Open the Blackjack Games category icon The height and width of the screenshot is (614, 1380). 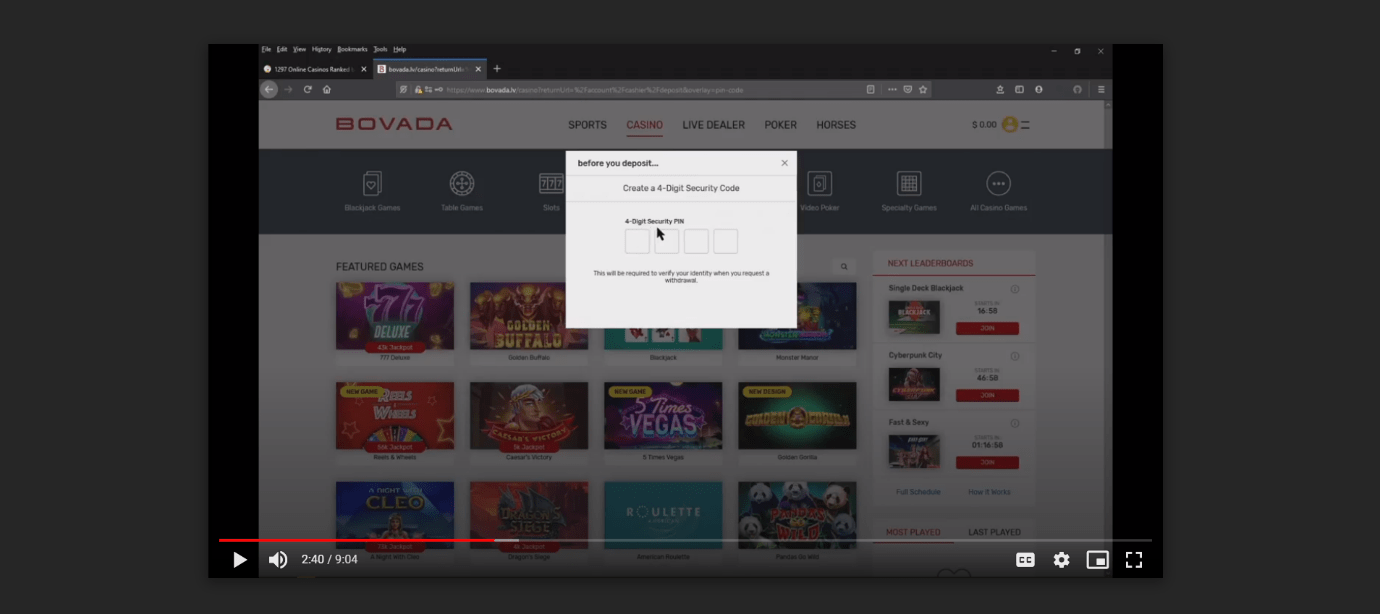coord(372,184)
